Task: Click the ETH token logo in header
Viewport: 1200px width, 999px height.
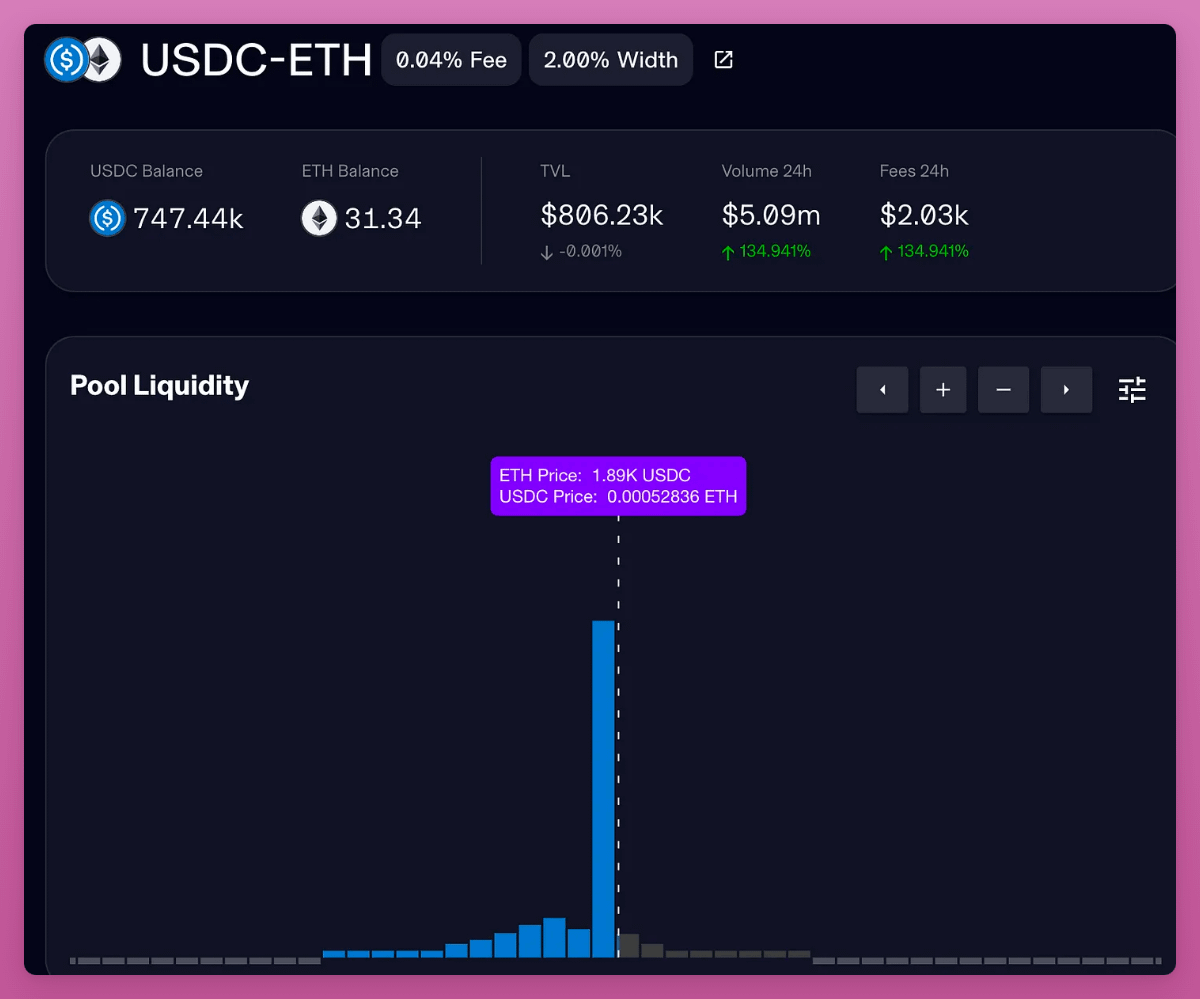Action: point(101,60)
